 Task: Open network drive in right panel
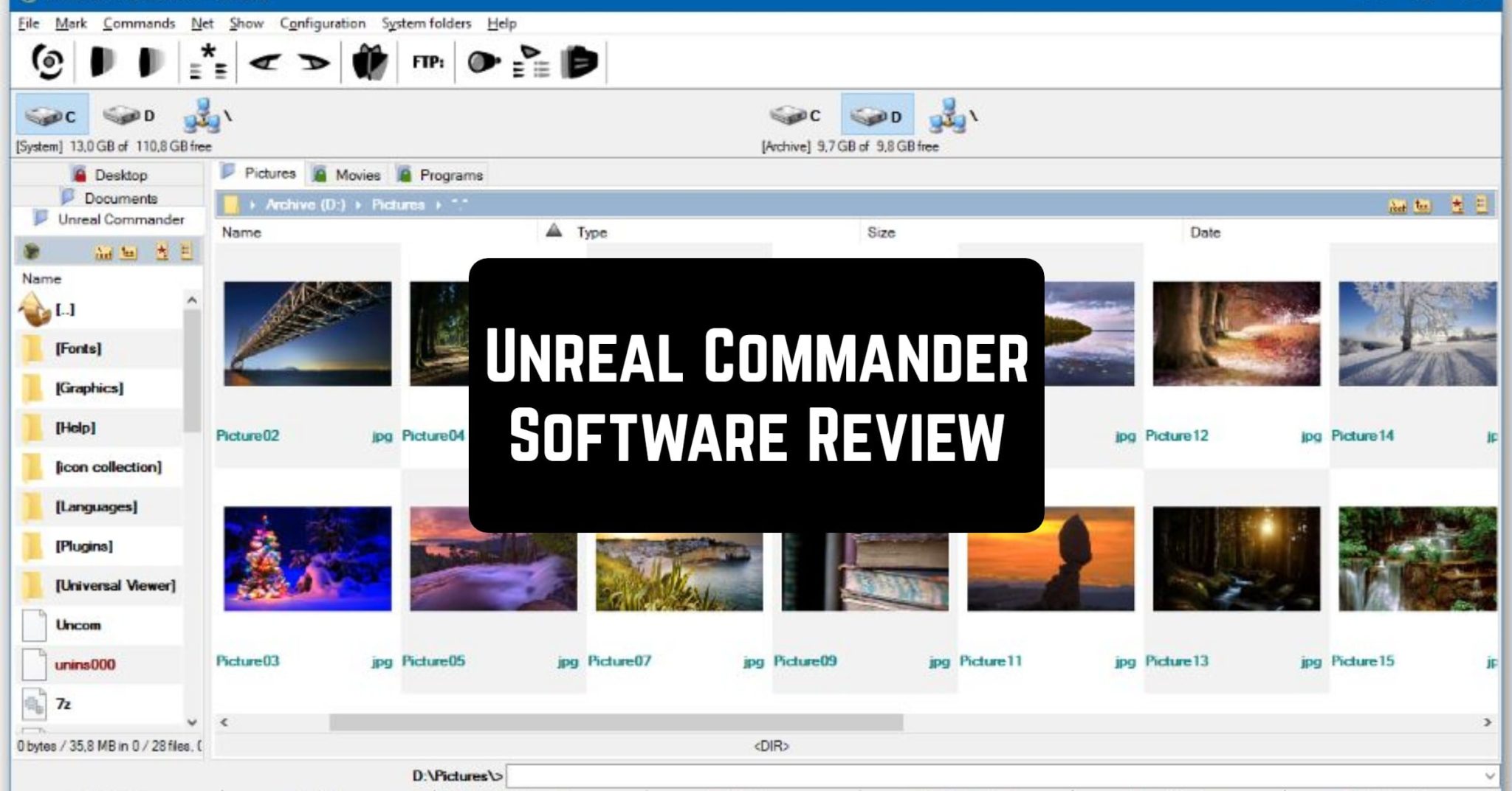[953, 116]
